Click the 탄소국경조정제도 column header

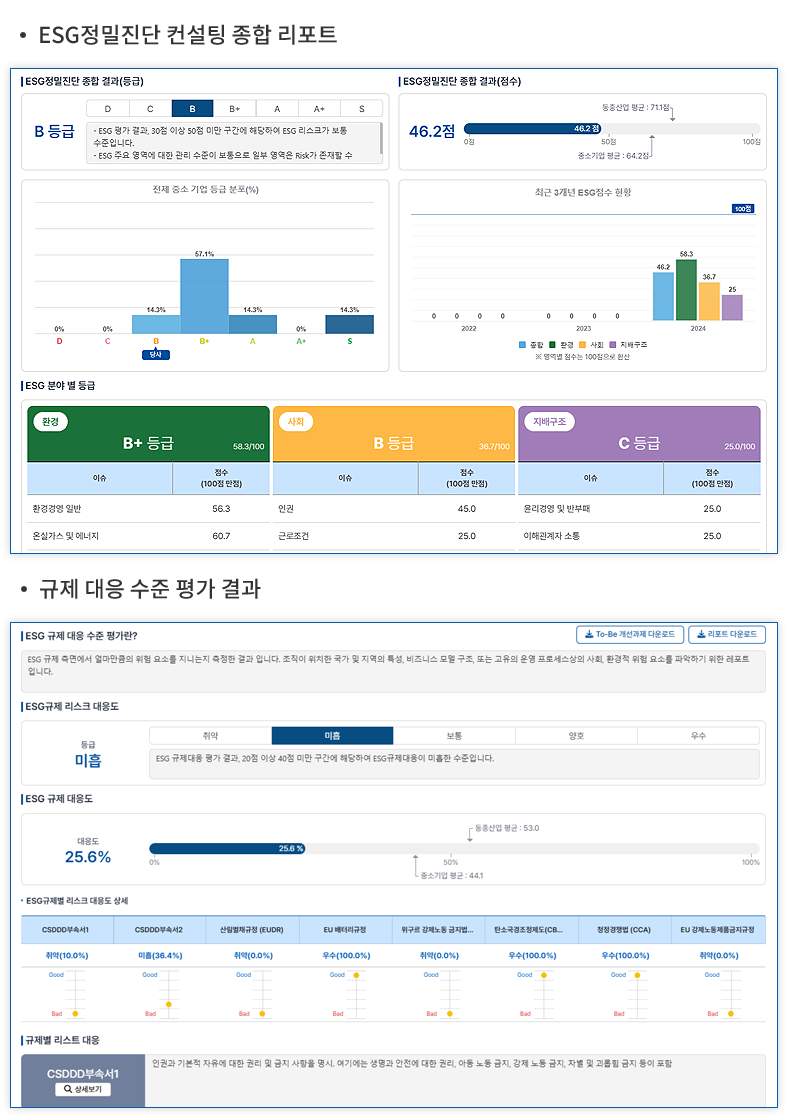(x=532, y=930)
